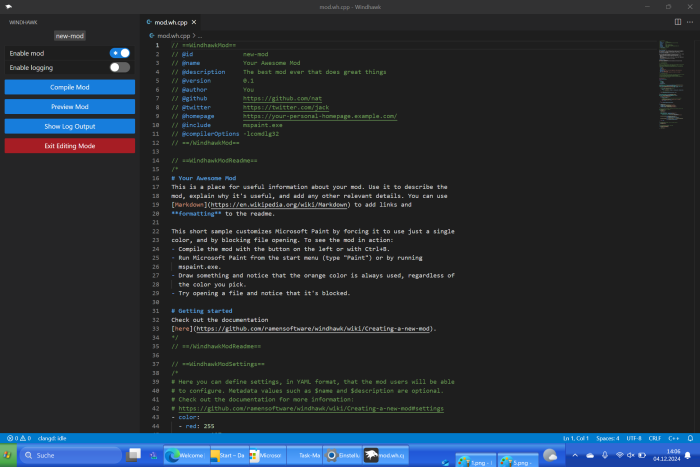Open the notifications bell in status bar
Screen dimensions: 700x467
point(688,438)
